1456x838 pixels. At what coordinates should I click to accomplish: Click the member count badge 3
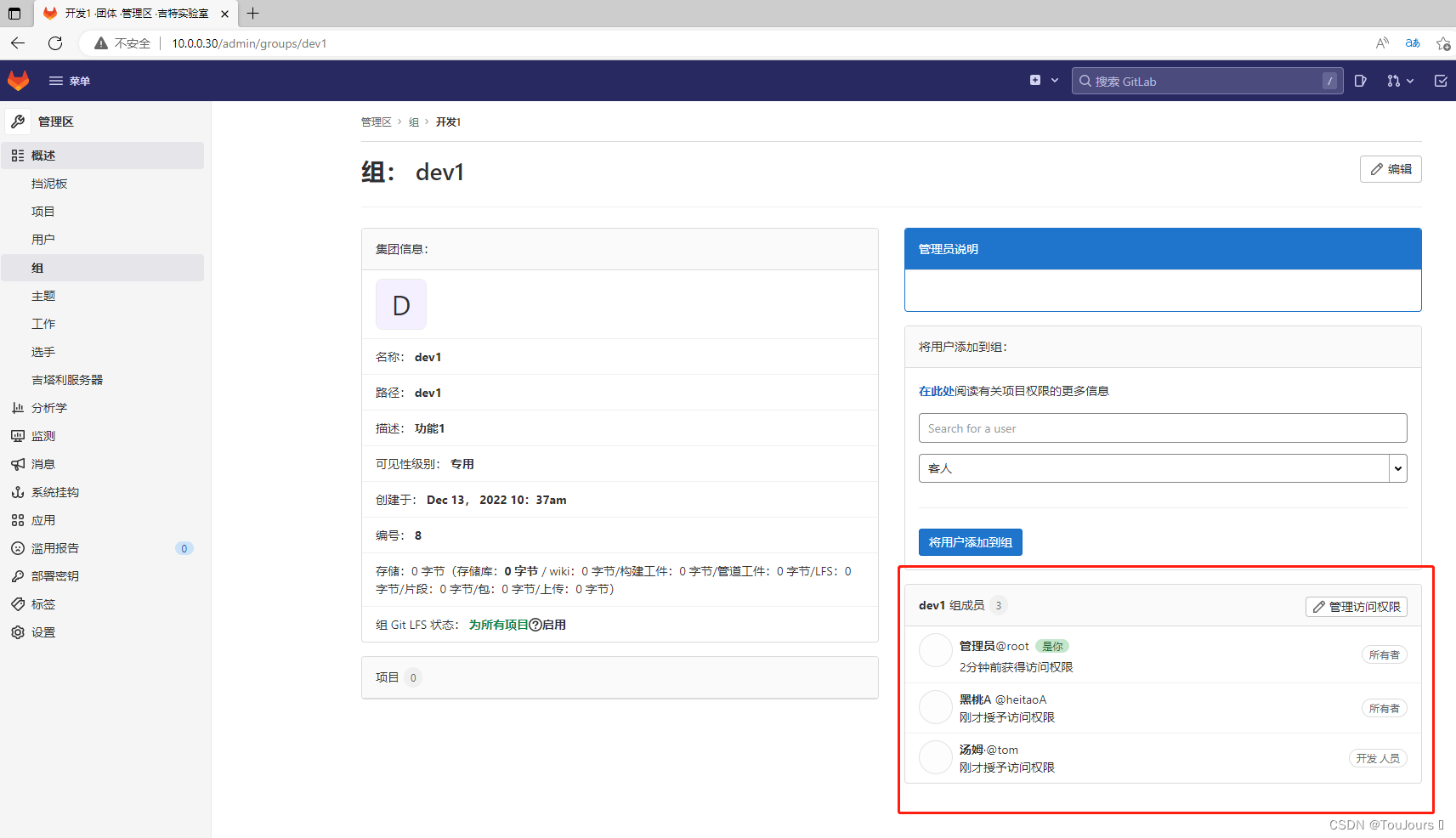coord(999,605)
